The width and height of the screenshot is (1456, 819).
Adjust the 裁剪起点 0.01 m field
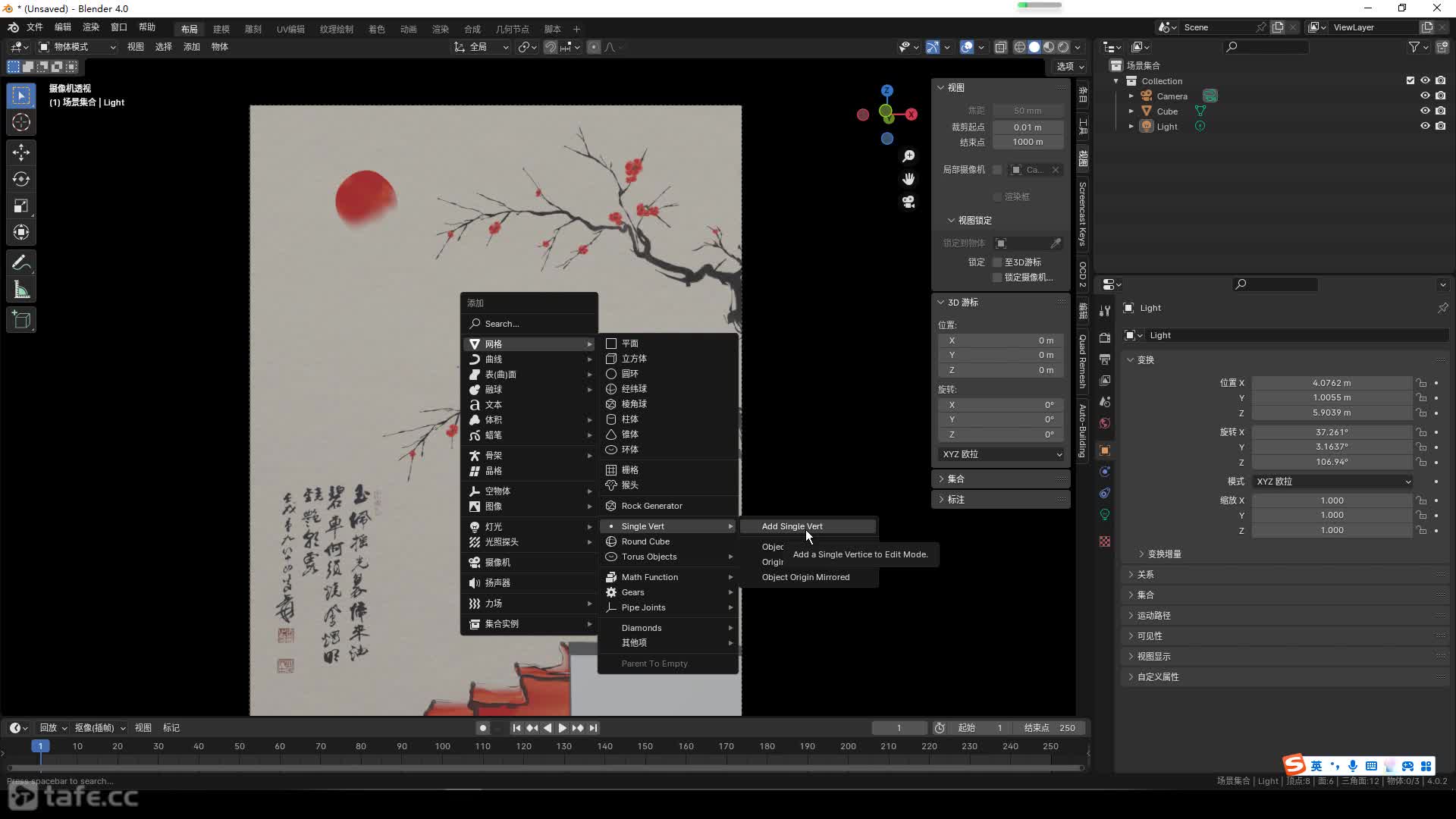[x=1028, y=127]
